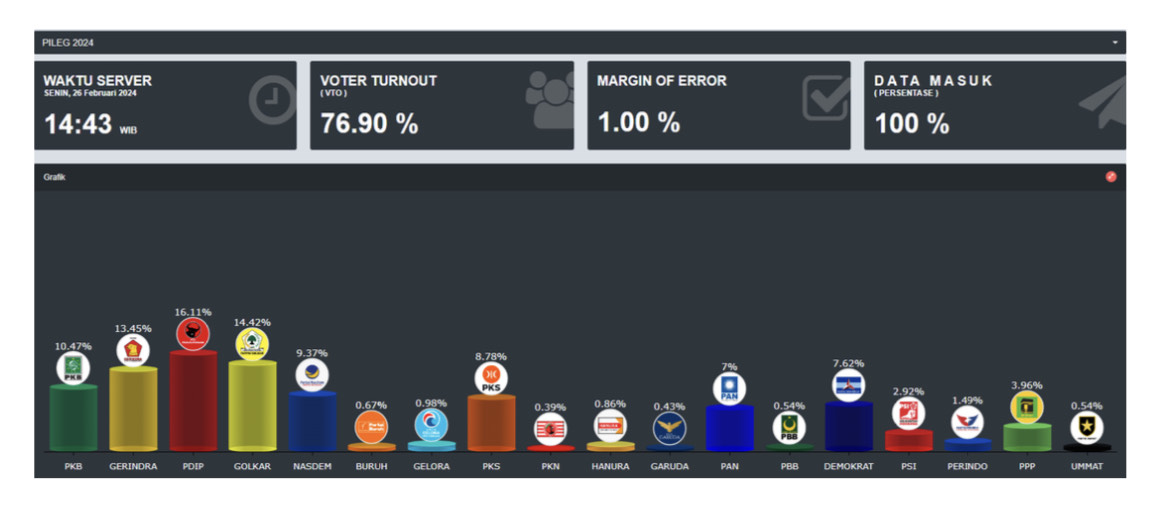This screenshot has width=1170, height=523.
Task: Open the PILEG 2024 dropdown arrow
Action: [x=1116, y=43]
